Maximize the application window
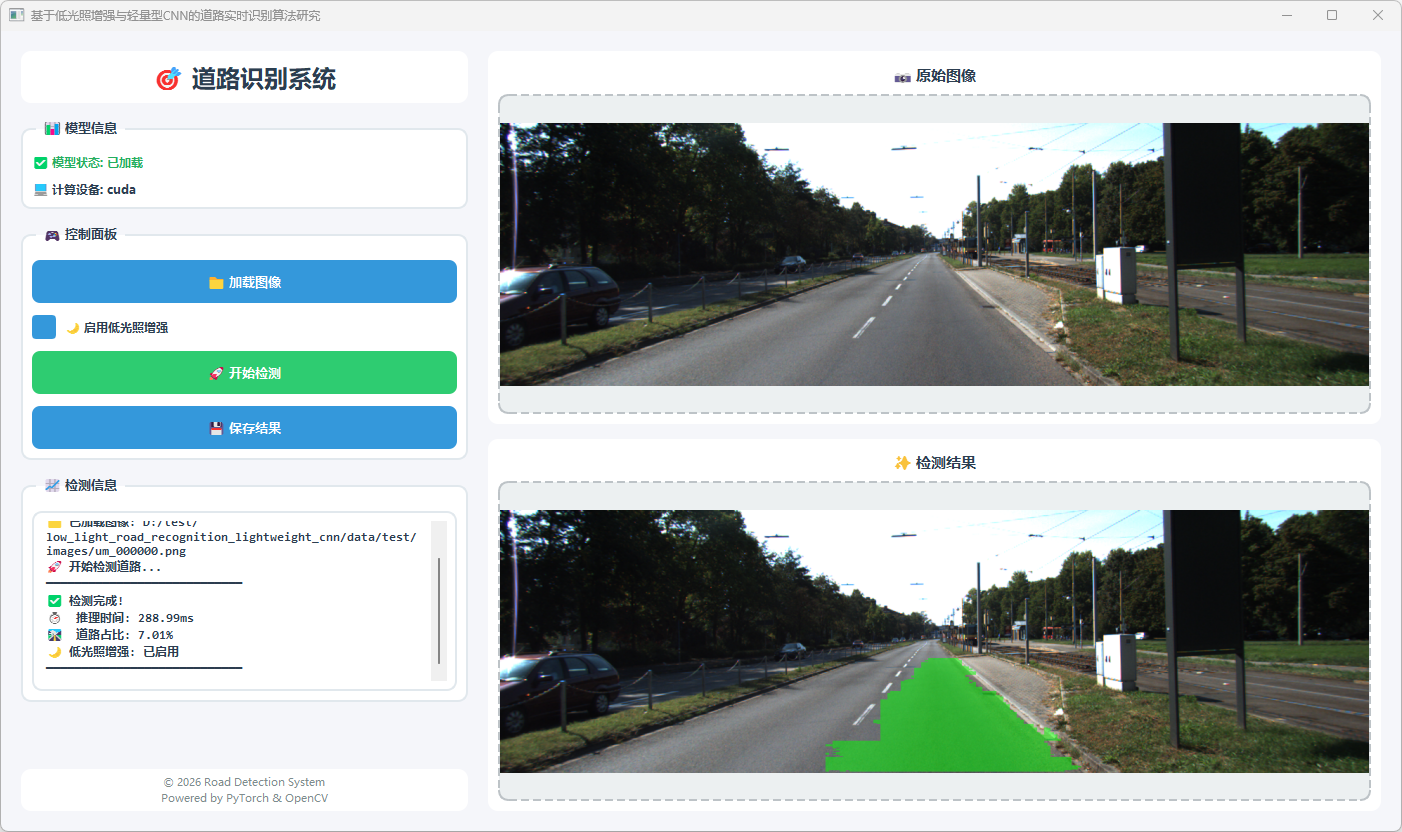Viewport: 1402px width, 832px height. point(1331,15)
